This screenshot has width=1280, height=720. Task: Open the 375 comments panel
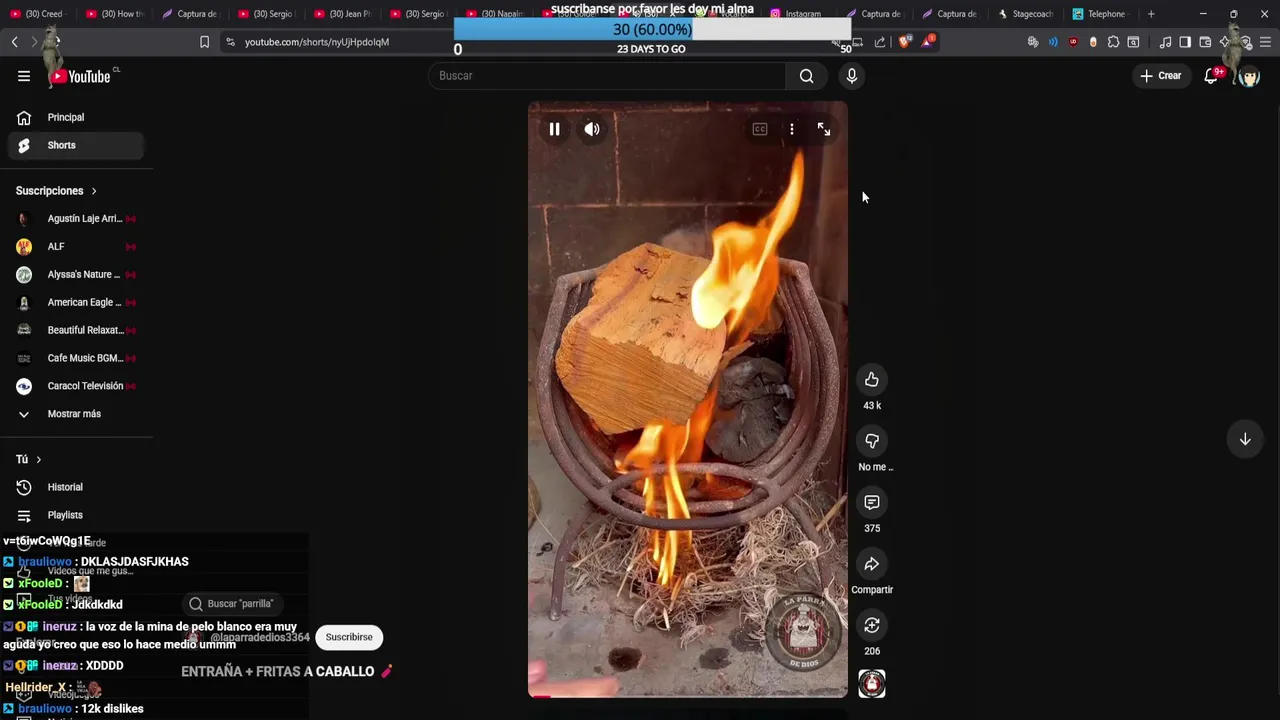point(872,502)
